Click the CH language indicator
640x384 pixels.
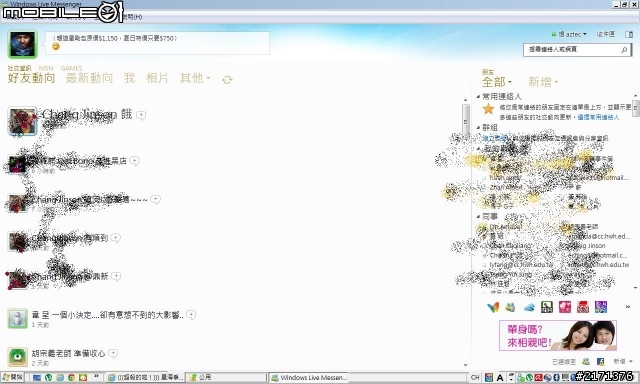coord(475,378)
